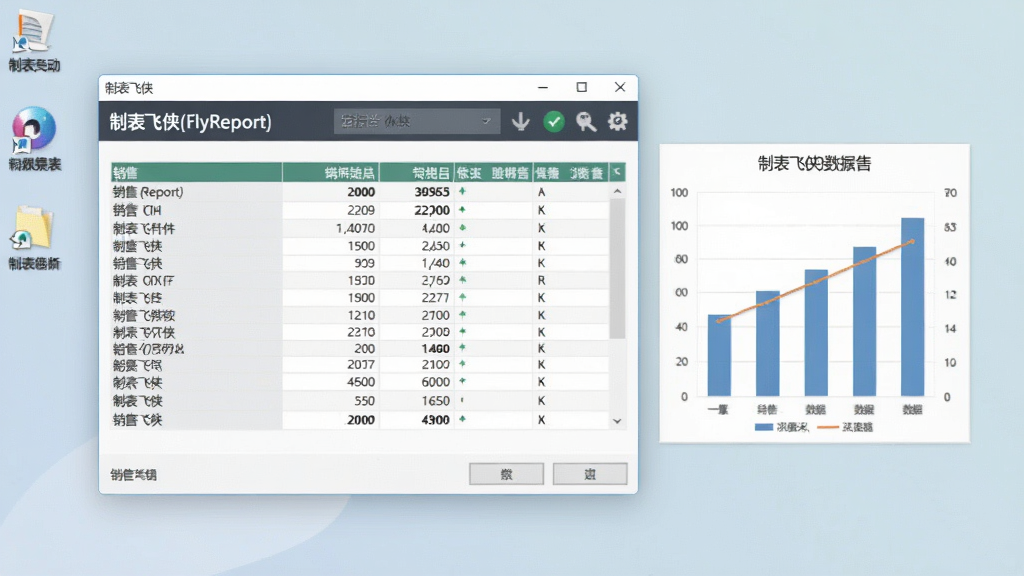Click the down-arrow download icon in FlyReport toolbar
The image size is (1024, 576).
click(x=520, y=121)
